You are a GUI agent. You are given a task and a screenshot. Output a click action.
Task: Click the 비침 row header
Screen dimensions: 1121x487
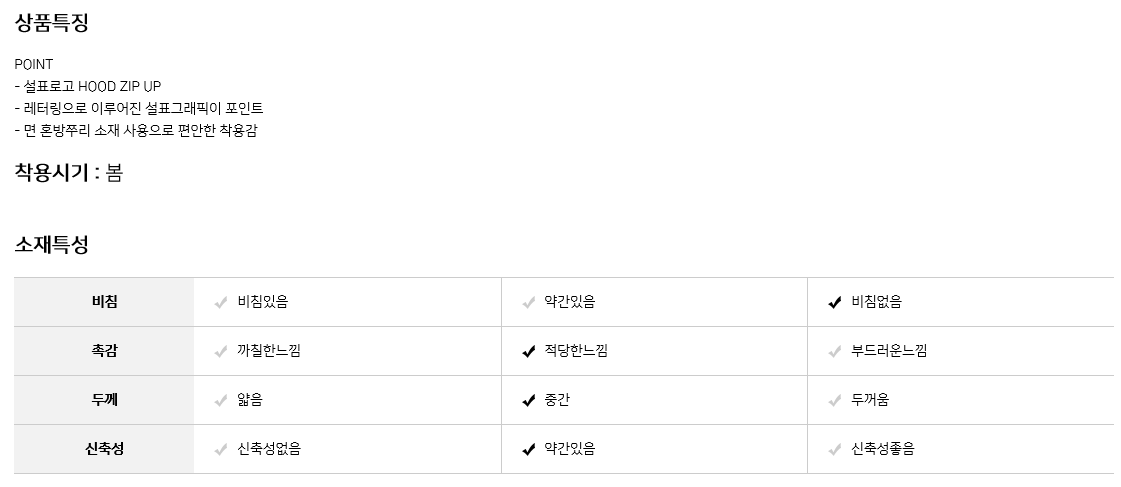click(x=104, y=302)
